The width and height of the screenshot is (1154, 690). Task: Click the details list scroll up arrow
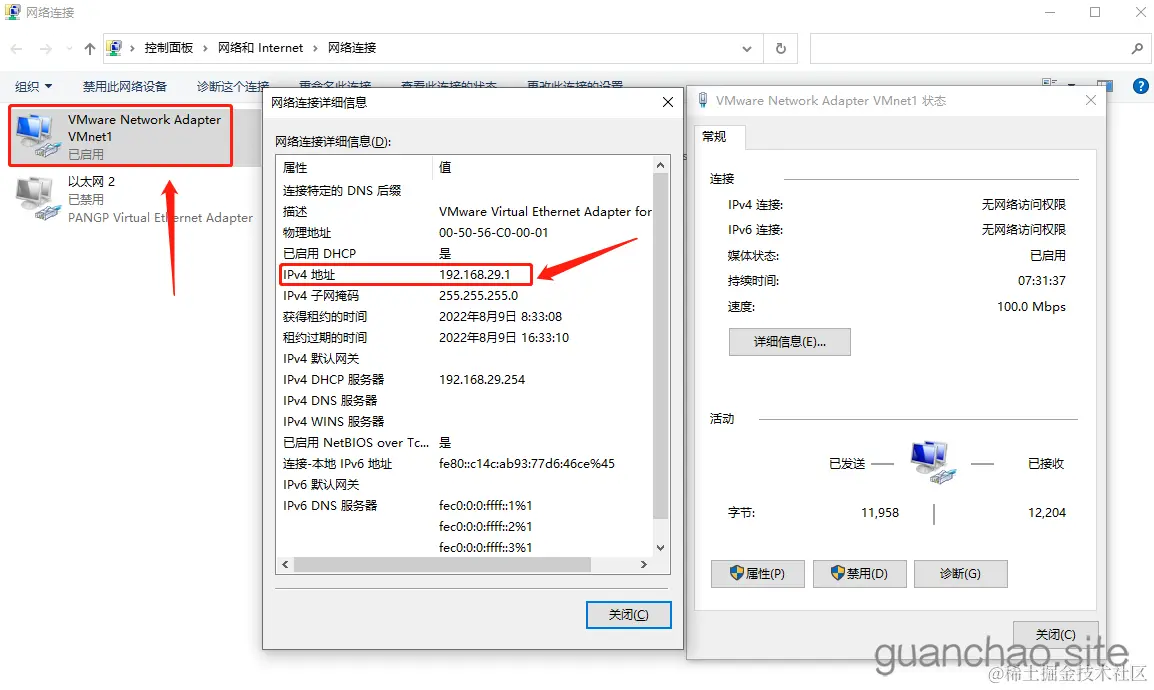point(660,166)
